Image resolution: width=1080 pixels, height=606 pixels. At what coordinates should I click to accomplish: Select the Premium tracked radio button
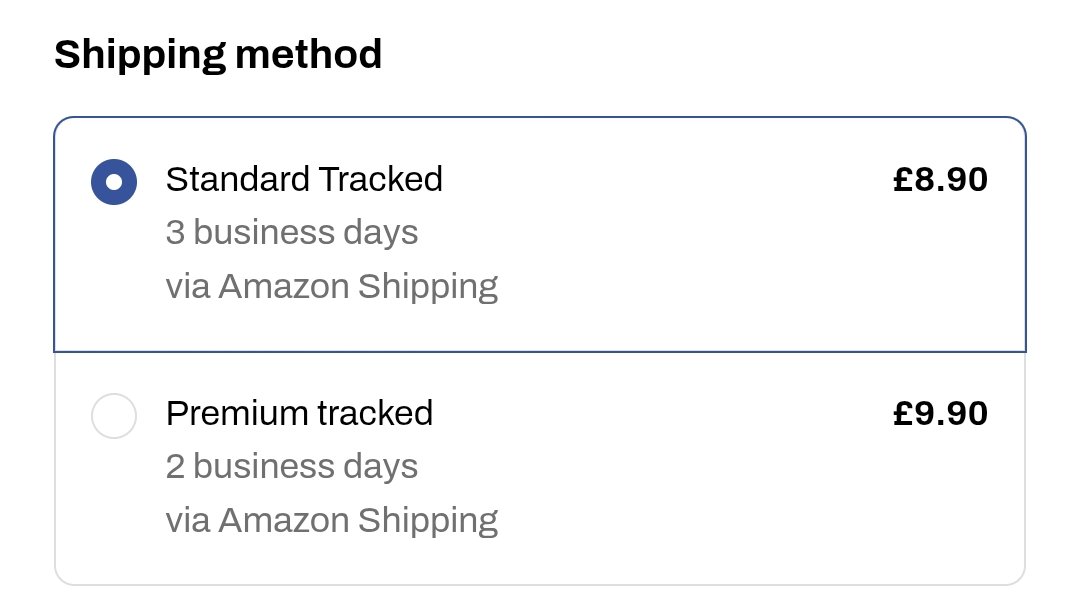114,416
